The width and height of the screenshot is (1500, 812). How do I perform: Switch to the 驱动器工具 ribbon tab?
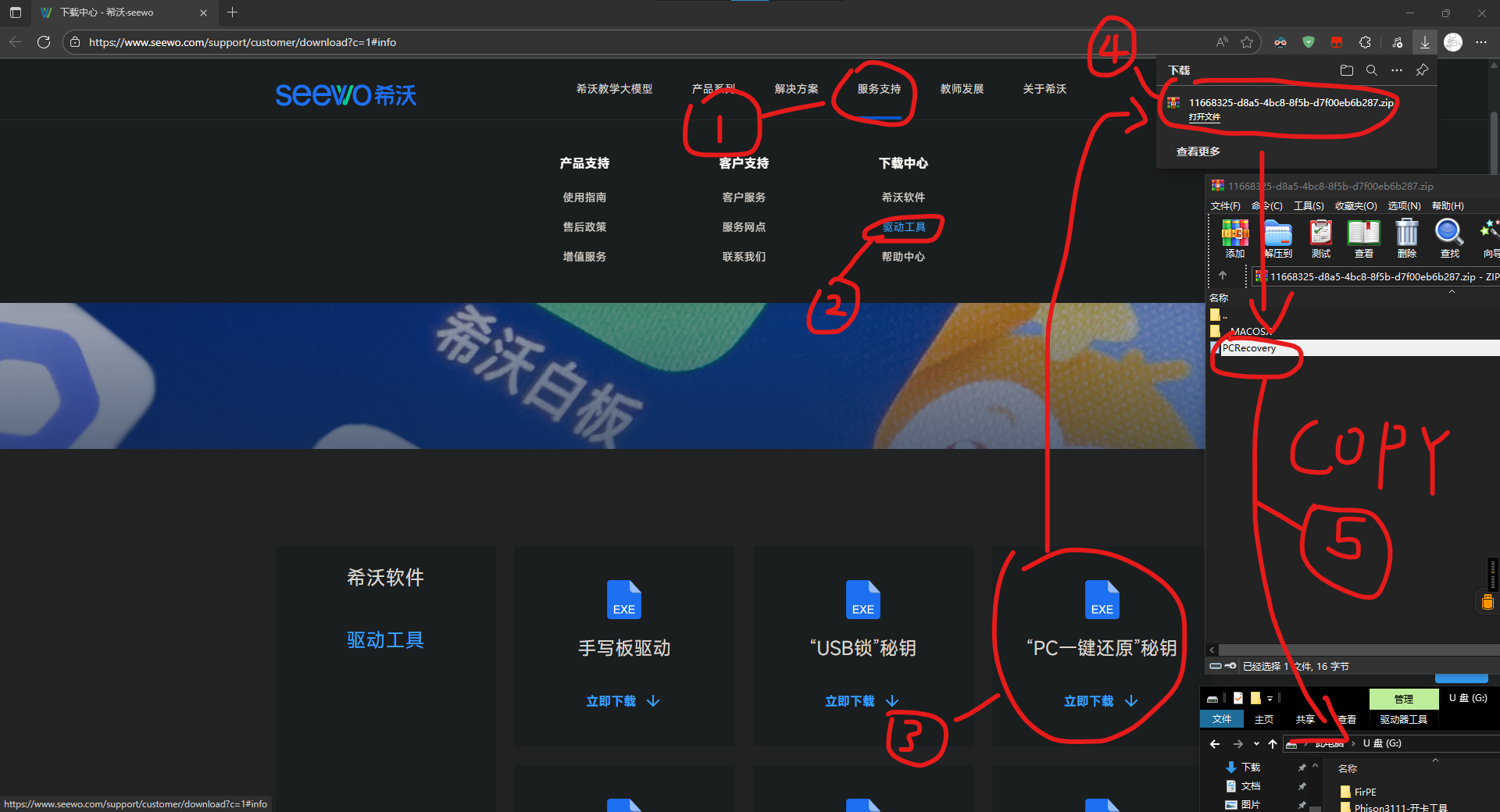click(x=1403, y=719)
